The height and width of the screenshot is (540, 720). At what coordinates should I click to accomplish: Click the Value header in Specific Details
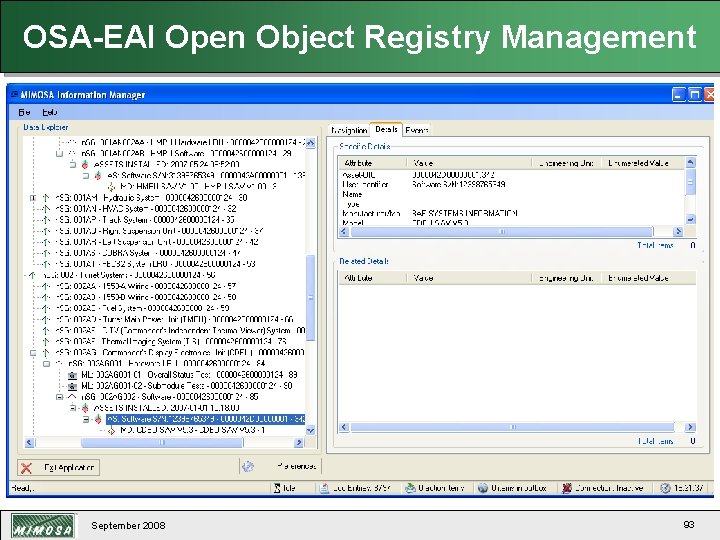point(469,163)
